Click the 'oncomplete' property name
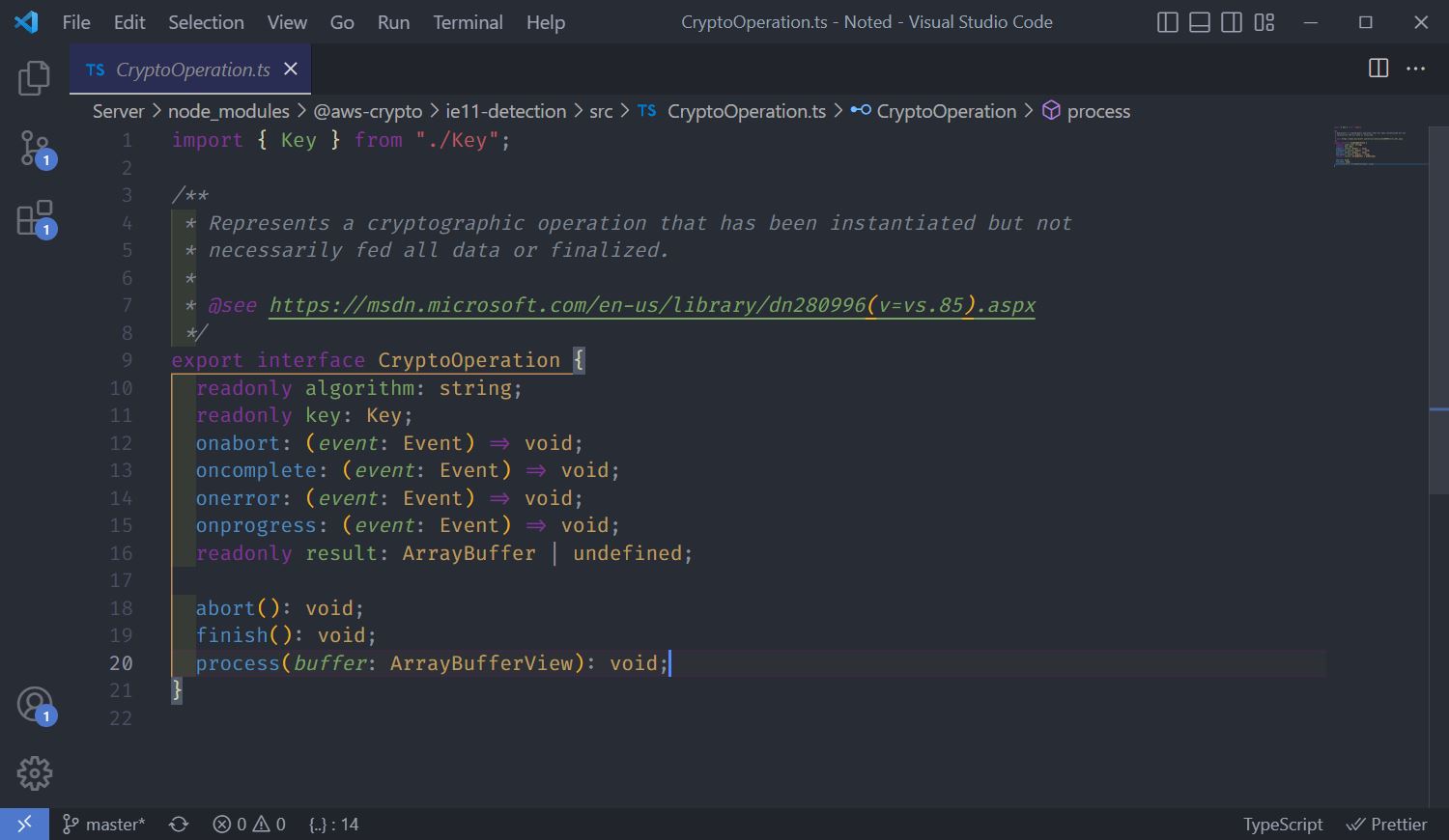Screen dimensions: 1449x840 tap(256, 470)
